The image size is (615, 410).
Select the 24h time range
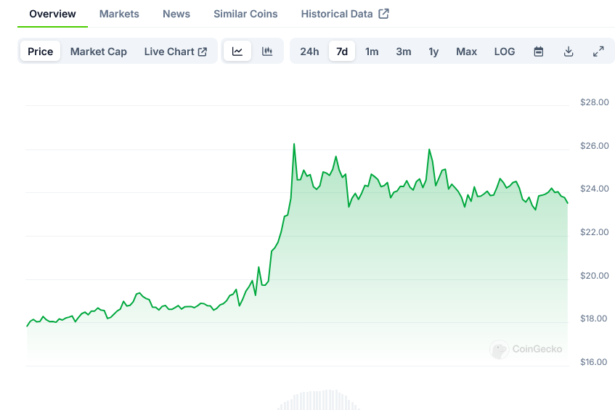pos(309,52)
